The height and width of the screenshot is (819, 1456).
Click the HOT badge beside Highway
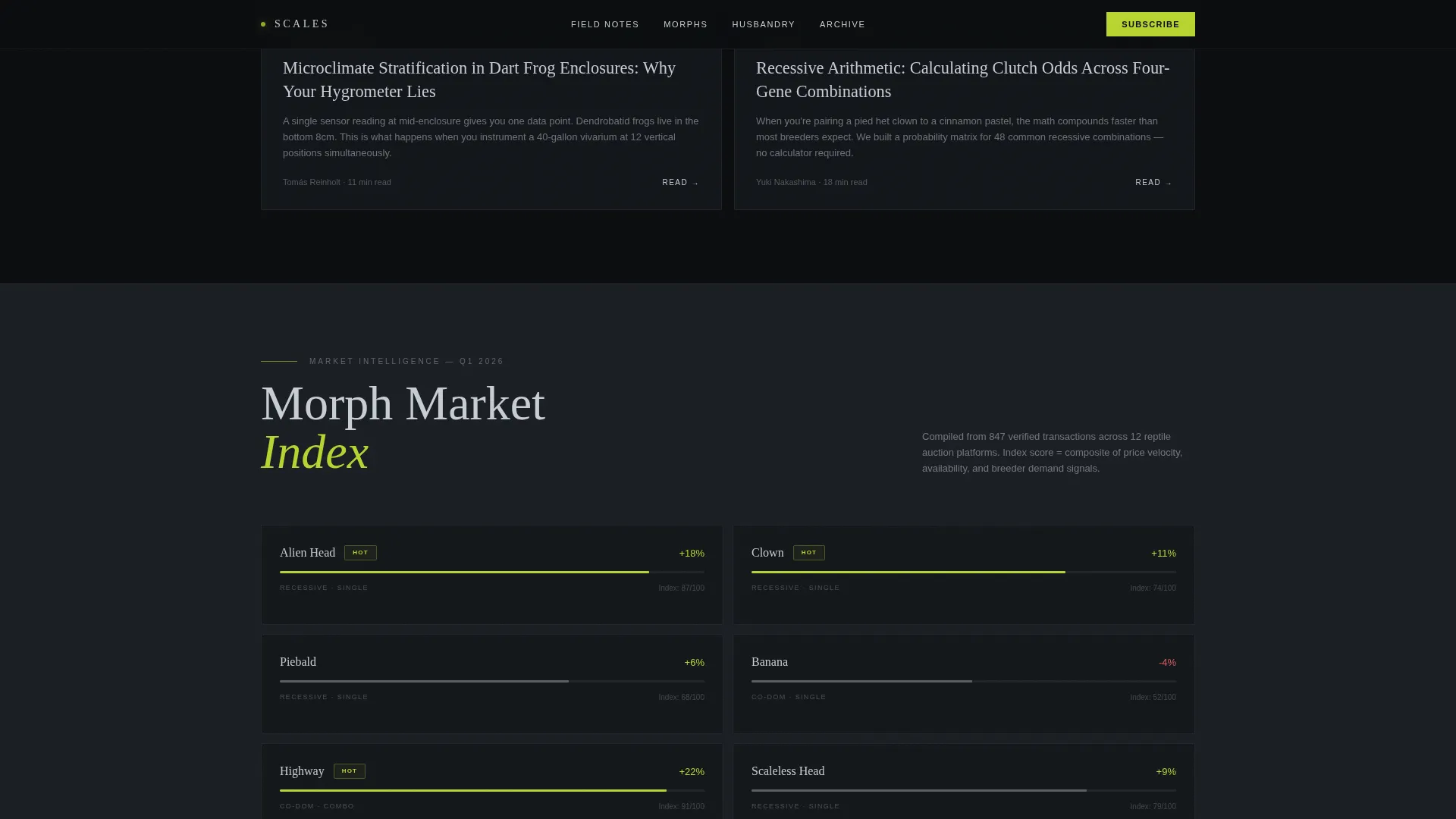point(349,771)
